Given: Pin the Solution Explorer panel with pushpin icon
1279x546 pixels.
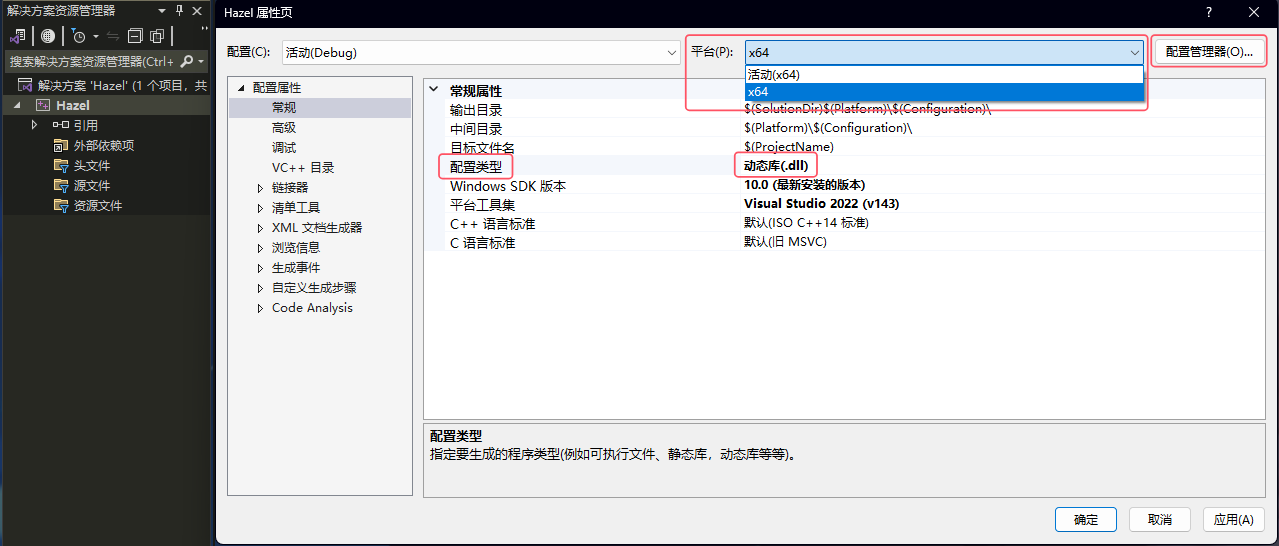Looking at the screenshot, I should [179, 10].
